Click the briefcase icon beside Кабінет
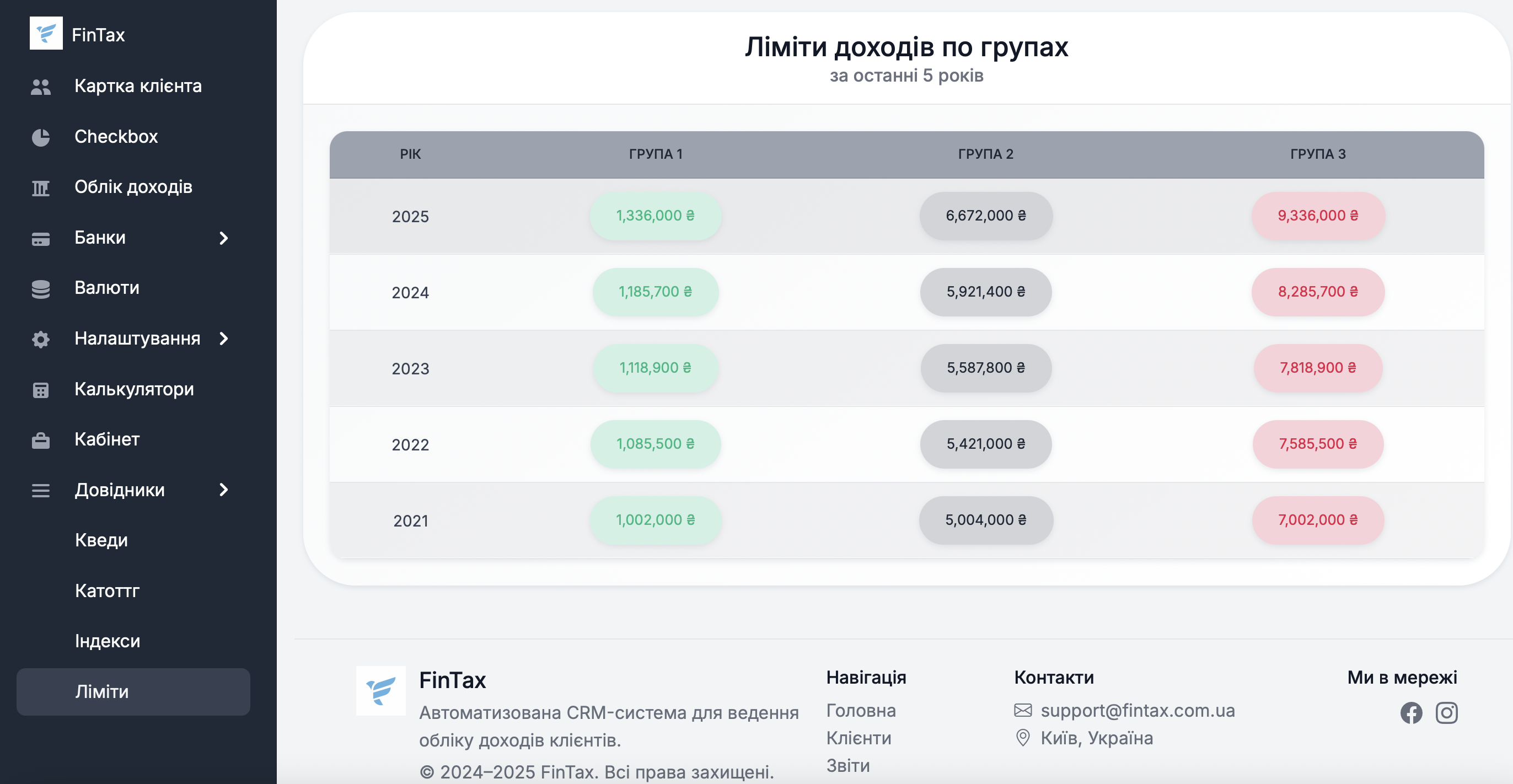Screen dimensions: 1513x784 click(x=41, y=441)
